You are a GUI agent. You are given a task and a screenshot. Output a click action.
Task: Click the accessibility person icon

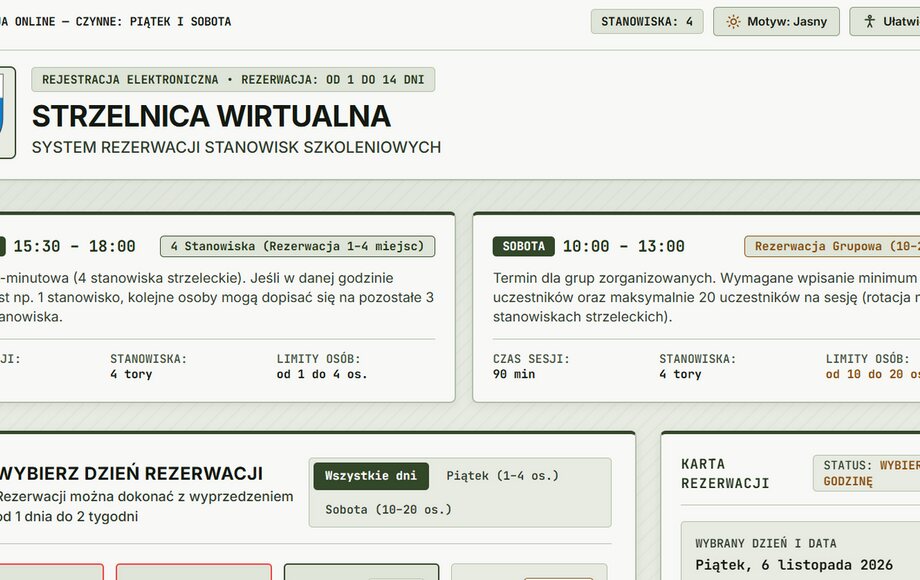coord(870,22)
